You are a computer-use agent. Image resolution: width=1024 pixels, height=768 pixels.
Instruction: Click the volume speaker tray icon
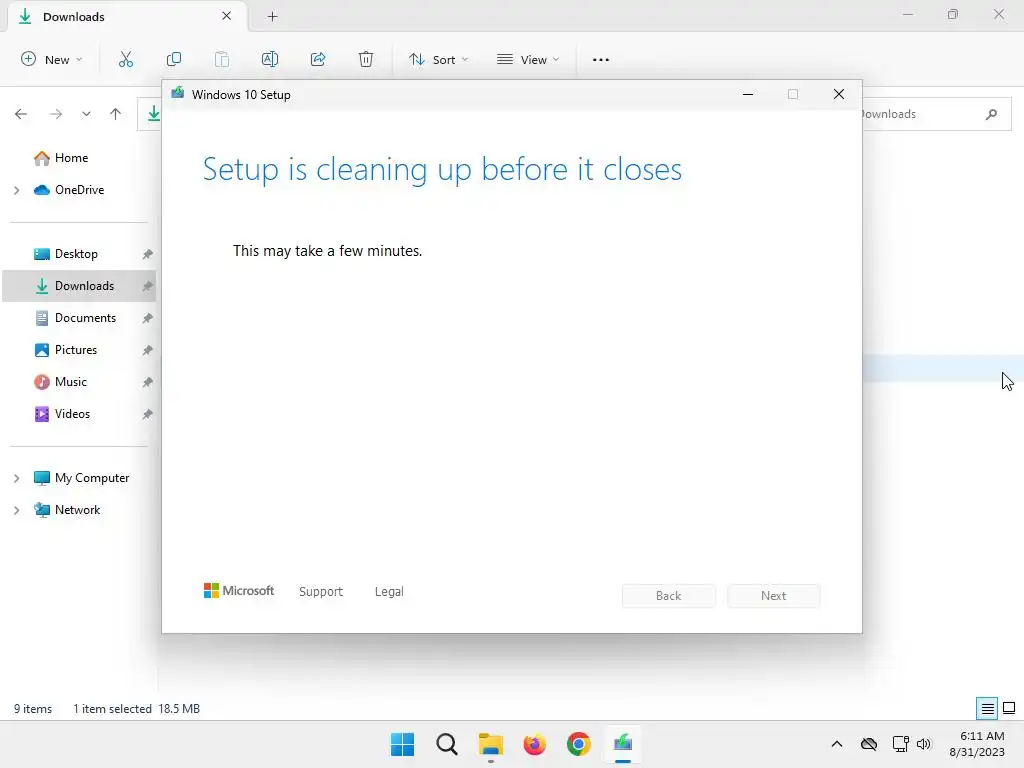[923, 744]
